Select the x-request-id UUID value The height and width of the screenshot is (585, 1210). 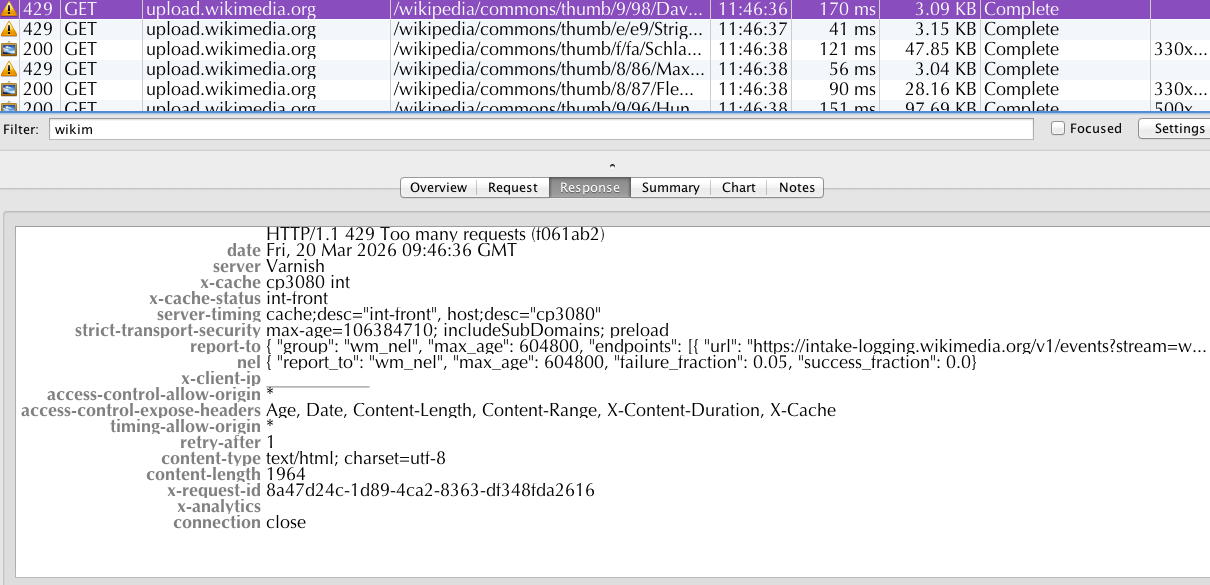430,490
